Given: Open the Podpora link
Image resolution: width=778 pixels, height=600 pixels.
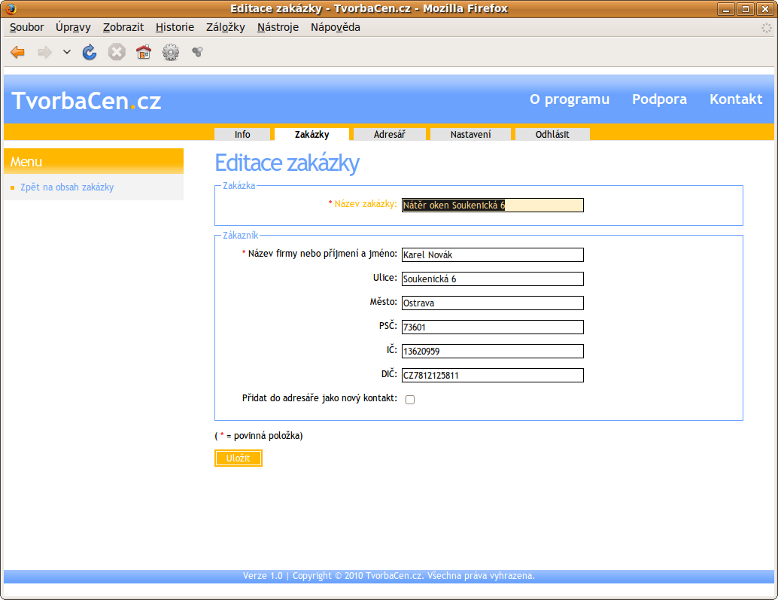Looking at the screenshot, I should 659,99.
